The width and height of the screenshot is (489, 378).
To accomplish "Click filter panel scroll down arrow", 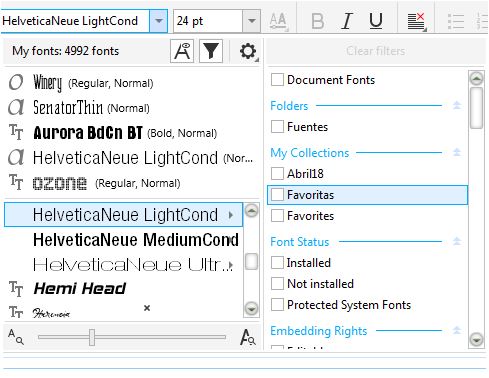I will click(476, 340).
